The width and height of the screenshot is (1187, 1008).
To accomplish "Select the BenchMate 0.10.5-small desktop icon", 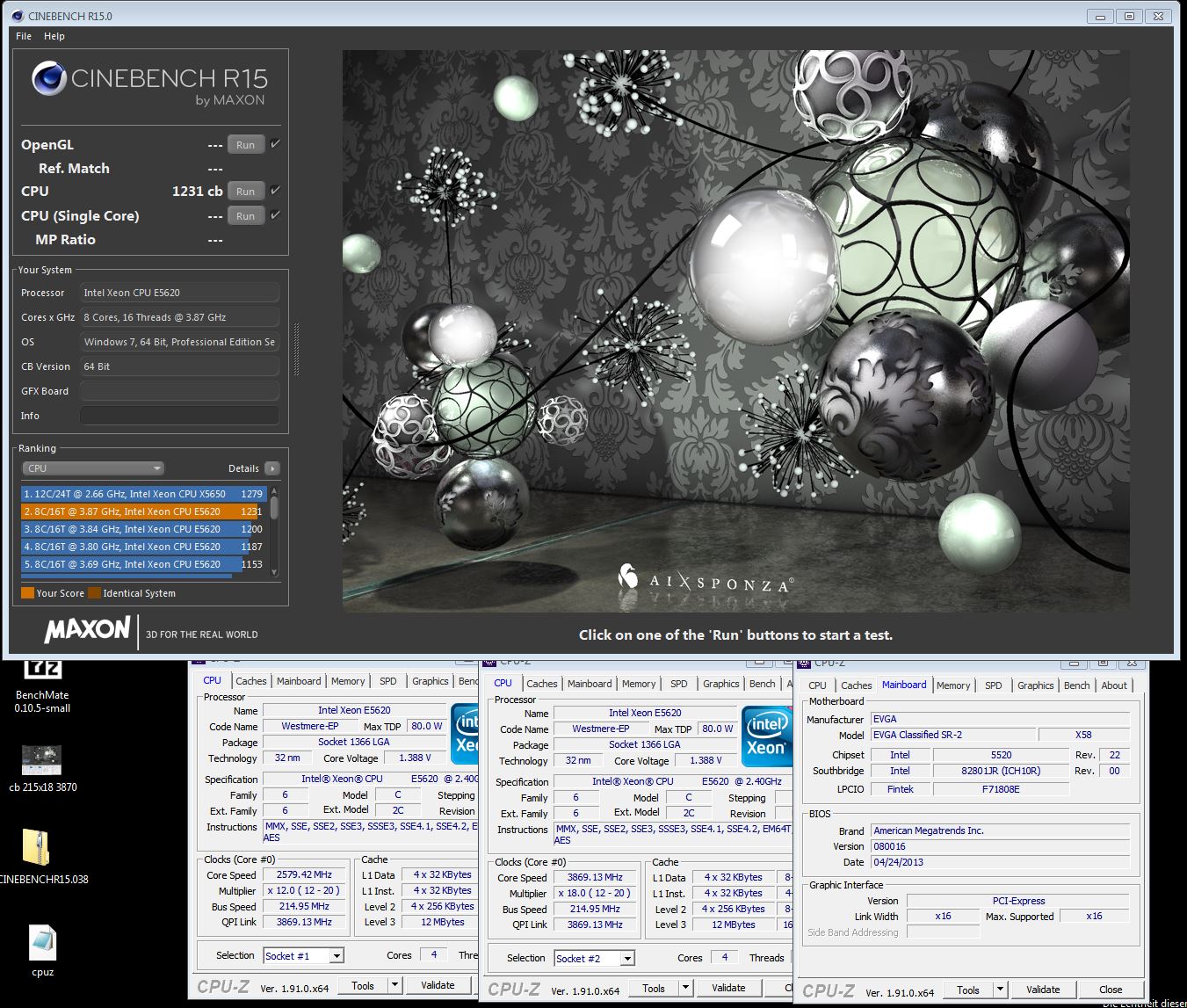I will [x=42, y=685].
